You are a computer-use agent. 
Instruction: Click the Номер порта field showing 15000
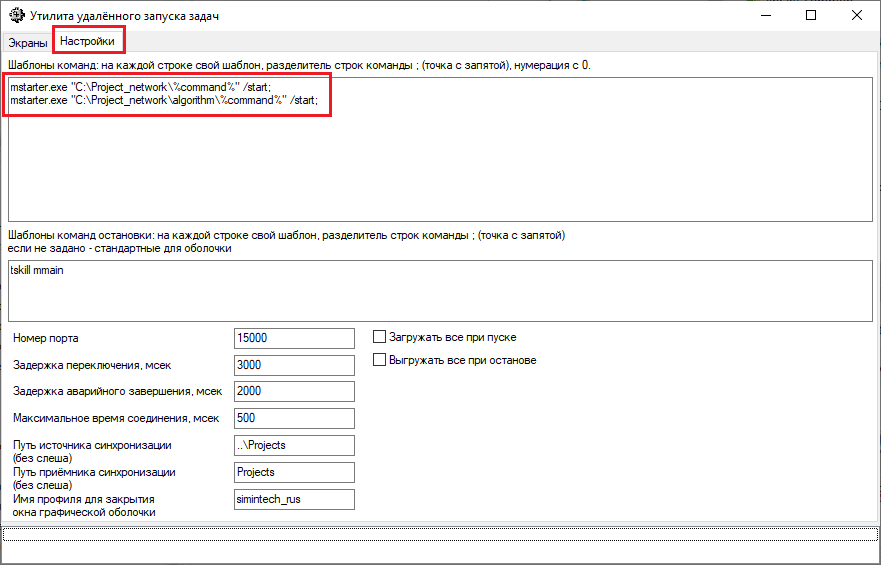coord(294,338)
